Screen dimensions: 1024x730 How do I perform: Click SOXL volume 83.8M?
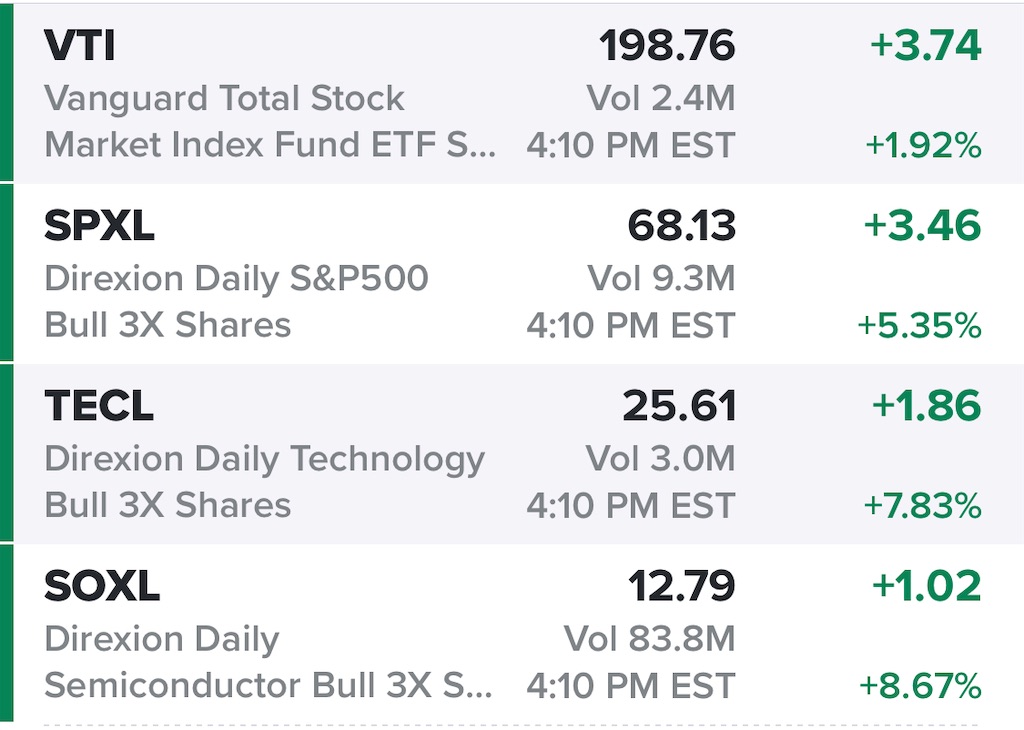click(x=649, y=639)
